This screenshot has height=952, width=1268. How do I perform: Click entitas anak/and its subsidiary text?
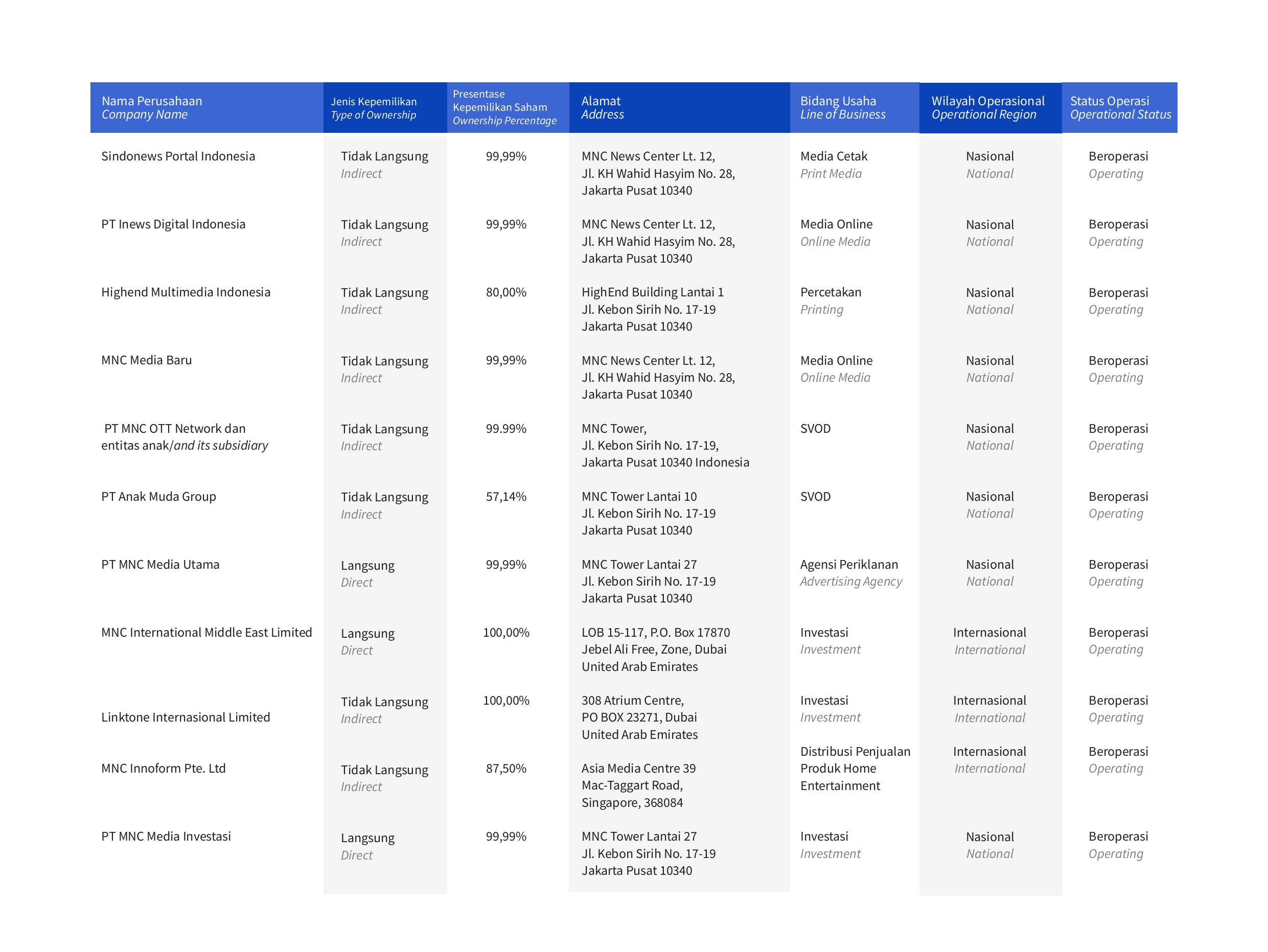coord(185,446)
